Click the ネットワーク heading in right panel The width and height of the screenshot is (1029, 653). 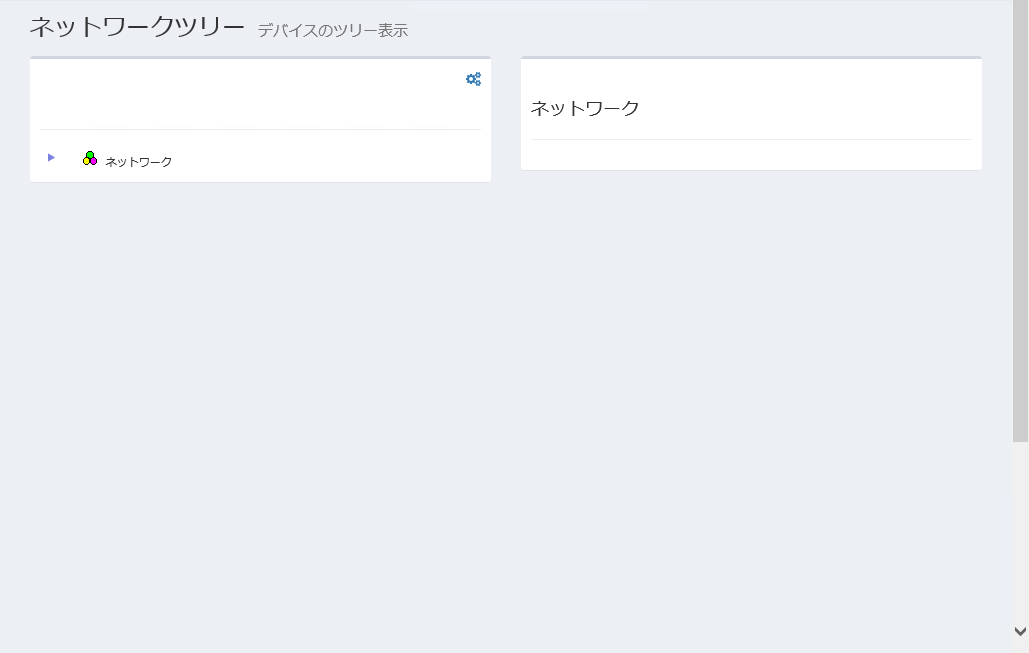point(585,108)
